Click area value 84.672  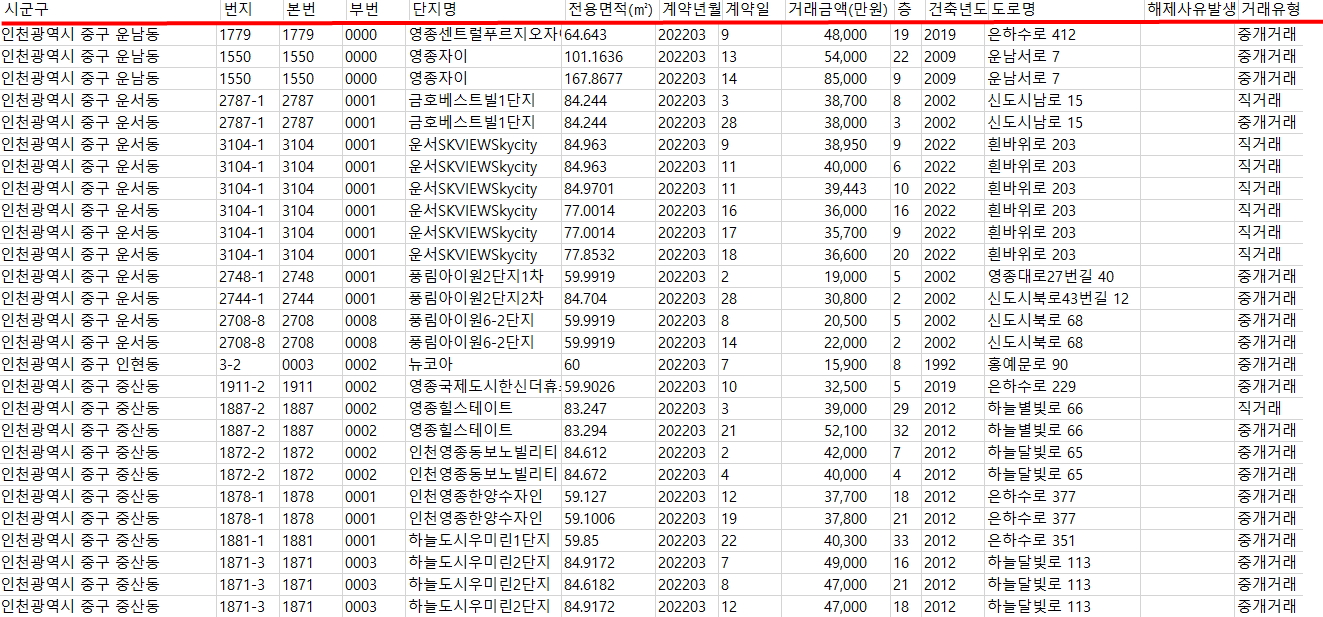click(x=586, y=475)
